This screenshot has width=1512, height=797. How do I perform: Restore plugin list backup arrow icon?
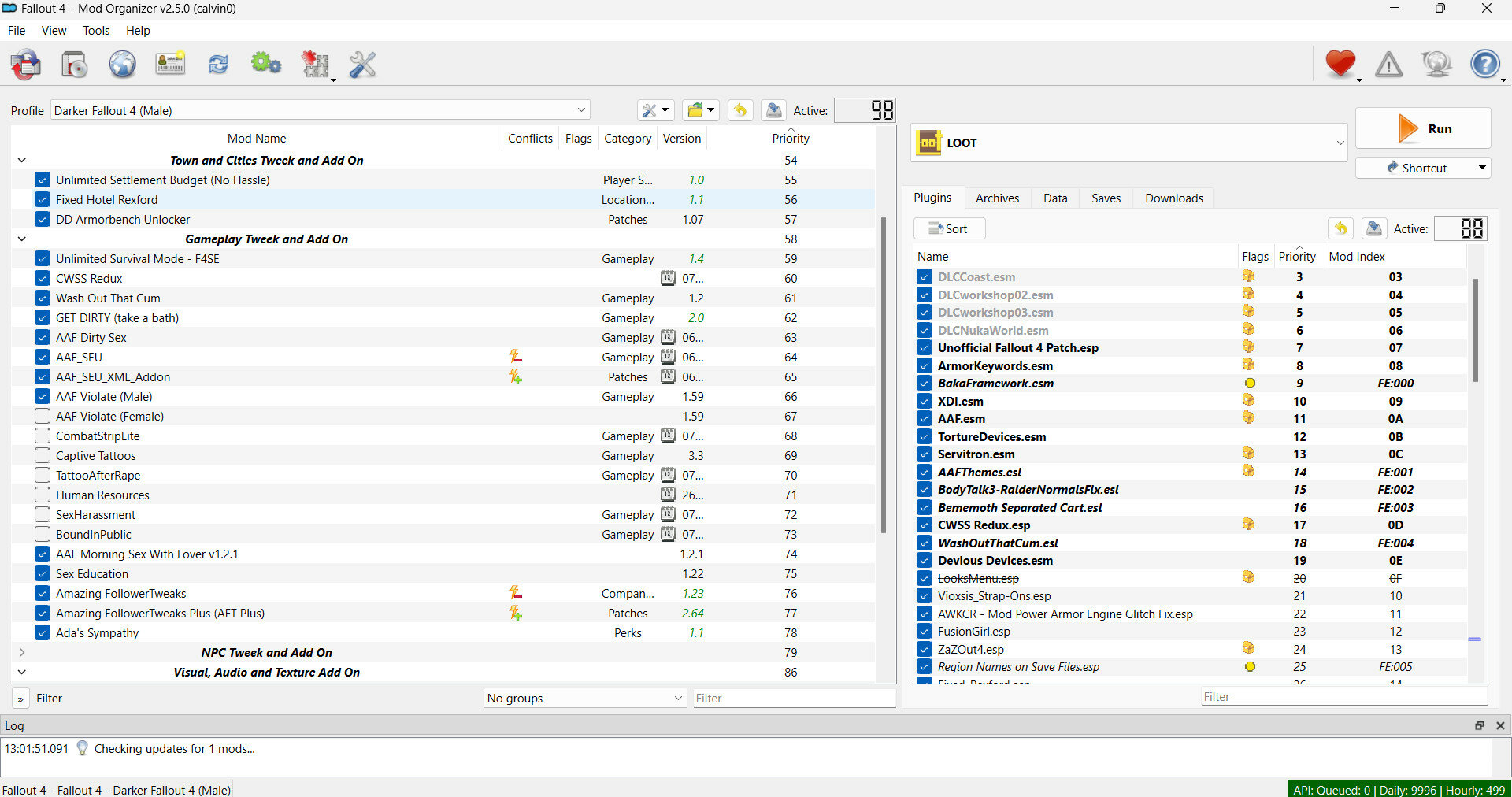(1340, 228)
